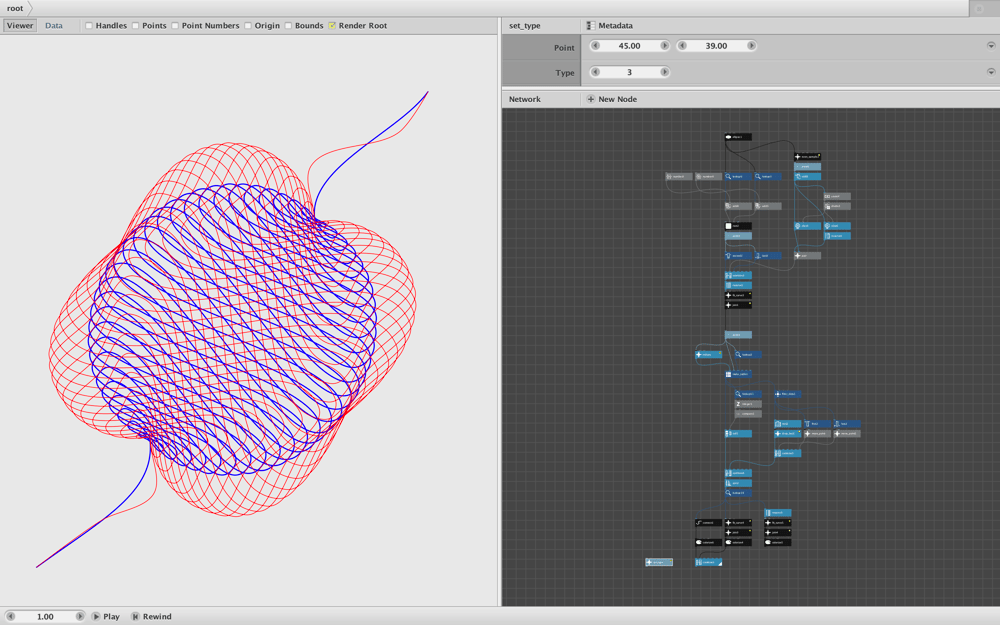Select the cull1 node
Viewport: 1000px width, 625px height.
tap(738, 434)
